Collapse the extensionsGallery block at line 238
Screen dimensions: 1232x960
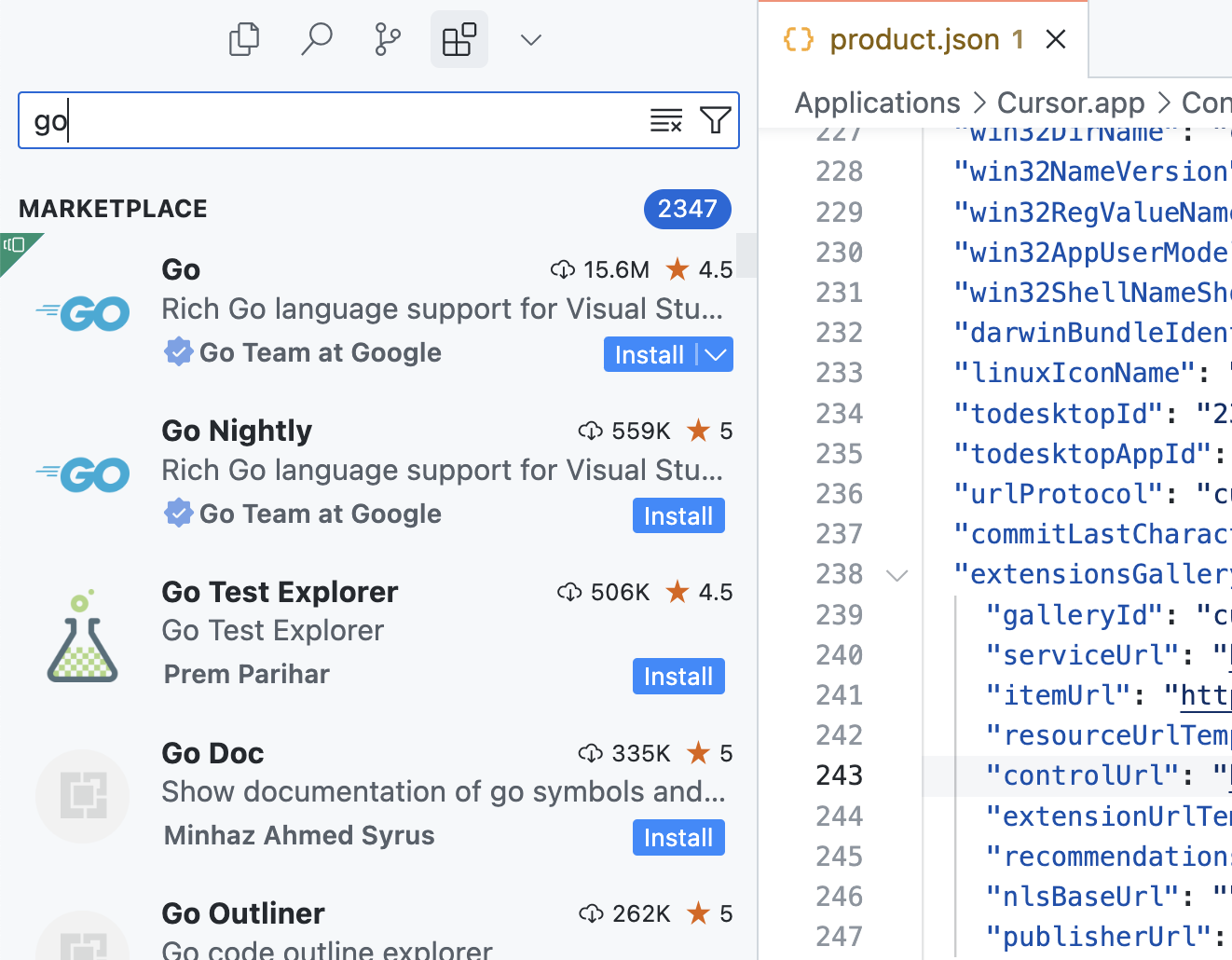tap(897, 575)
